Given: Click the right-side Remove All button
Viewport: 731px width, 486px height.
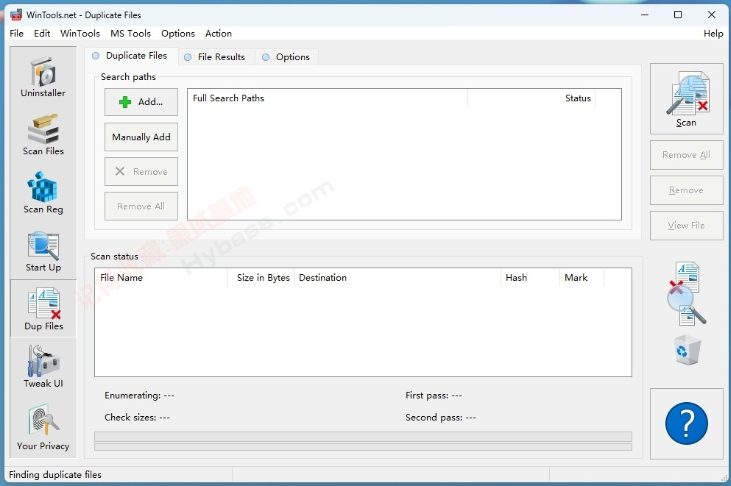Looking at the screenshot, I should [x=687, y=155].
